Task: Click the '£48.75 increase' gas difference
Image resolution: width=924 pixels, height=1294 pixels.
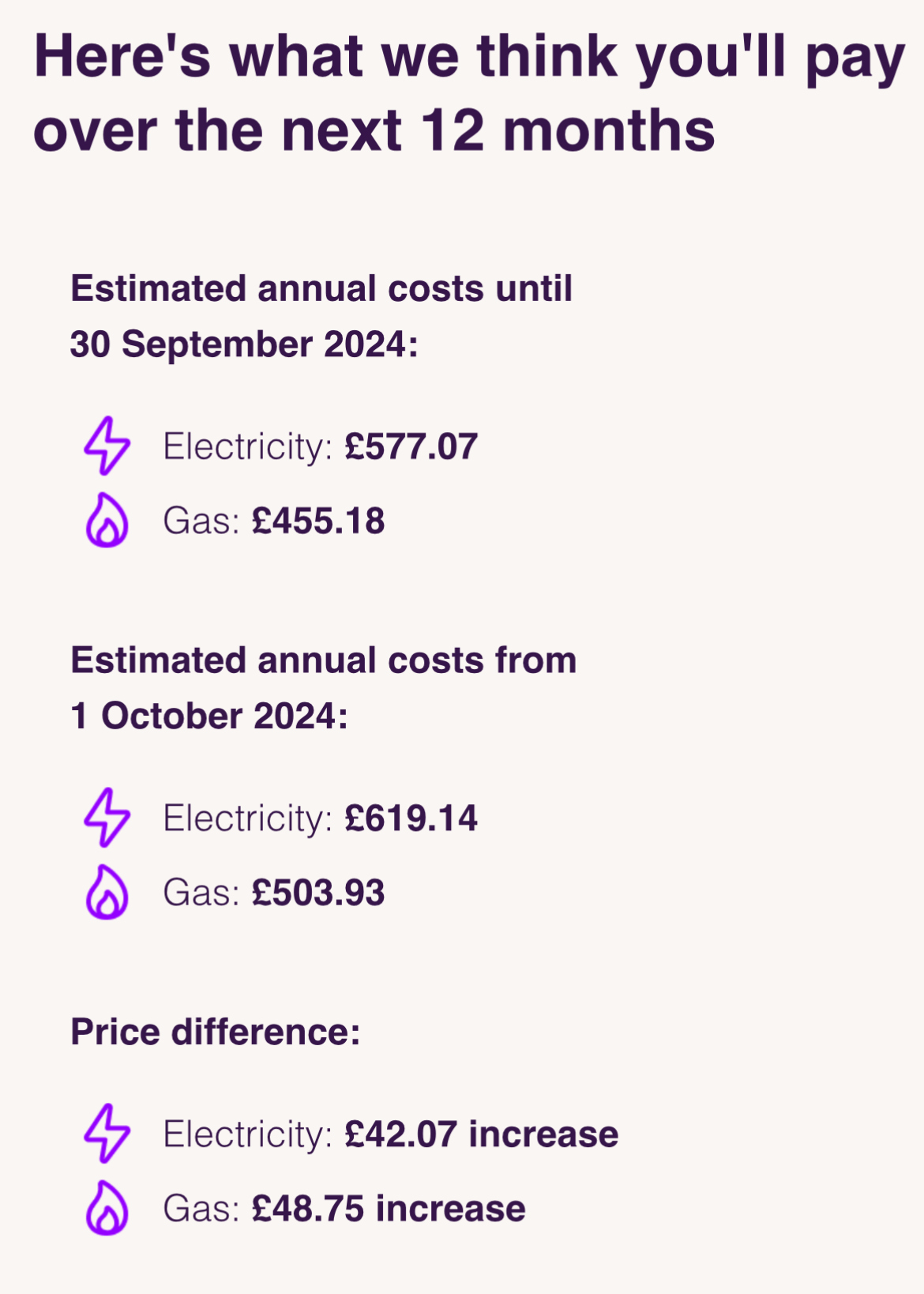Action: [x=389, y=1209]
